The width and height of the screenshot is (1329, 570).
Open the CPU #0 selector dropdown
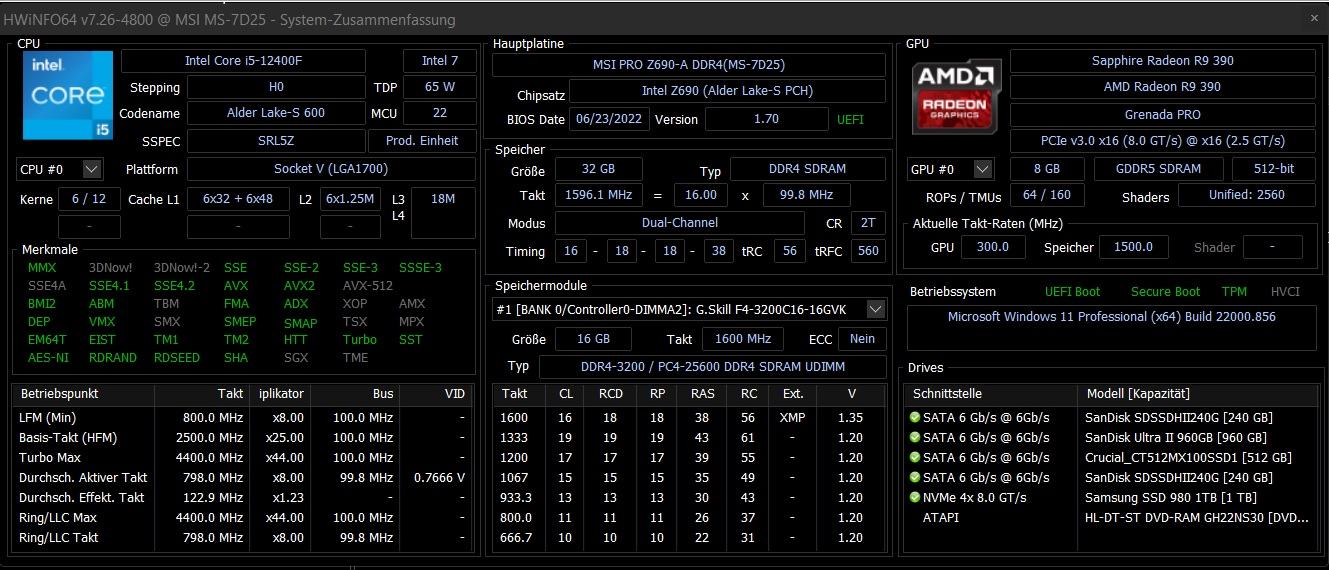(59, 169)
